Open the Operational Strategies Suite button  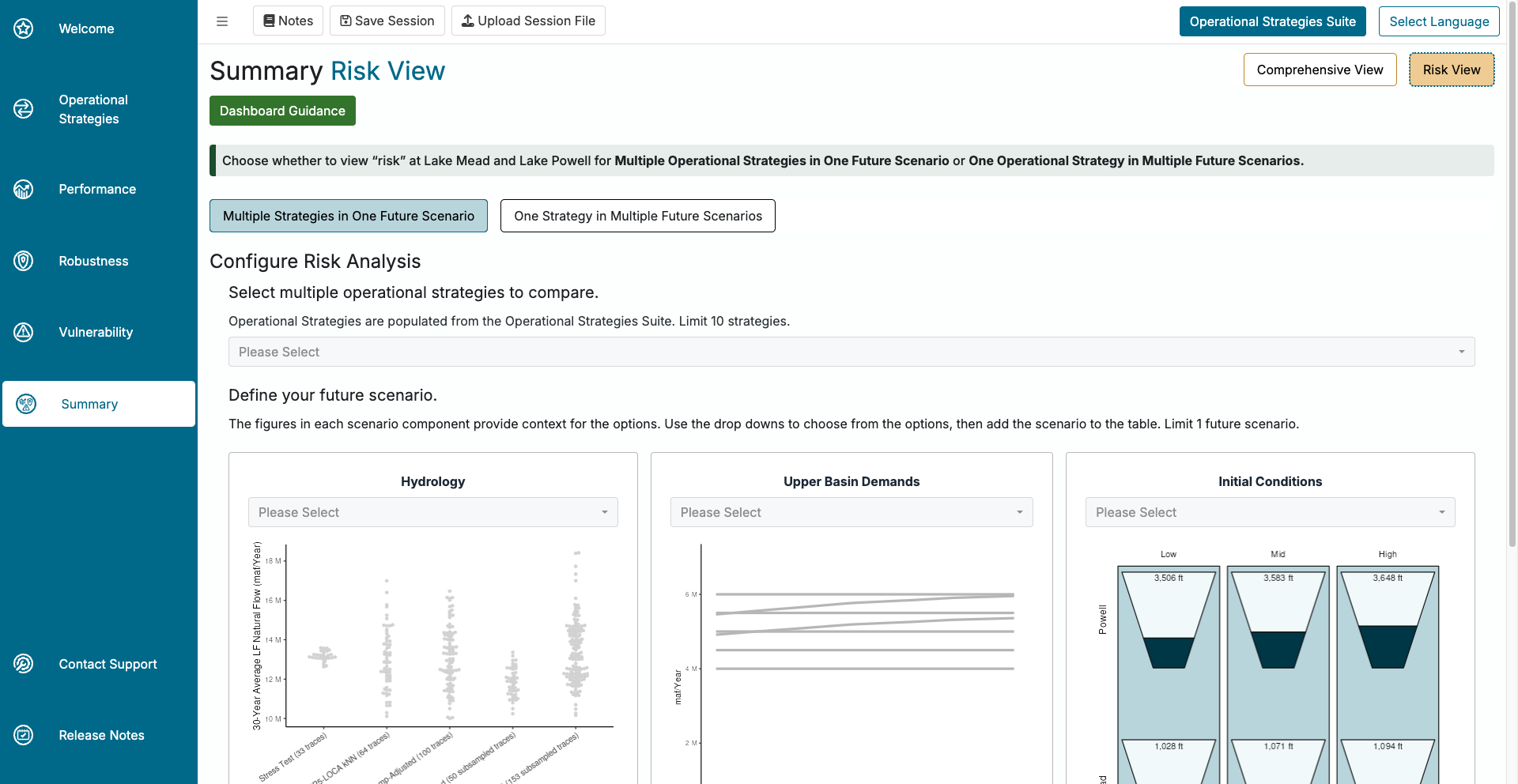(x=1272, y=21)
